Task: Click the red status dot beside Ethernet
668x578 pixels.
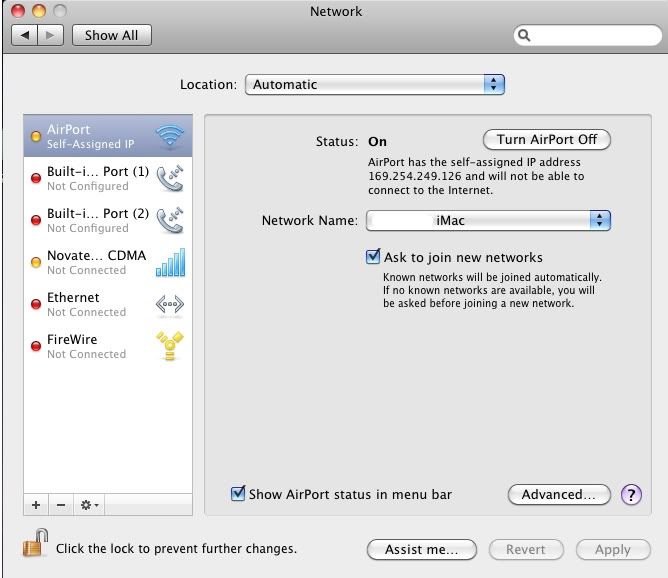Action: pyautogui.click(x=36, y=304)
